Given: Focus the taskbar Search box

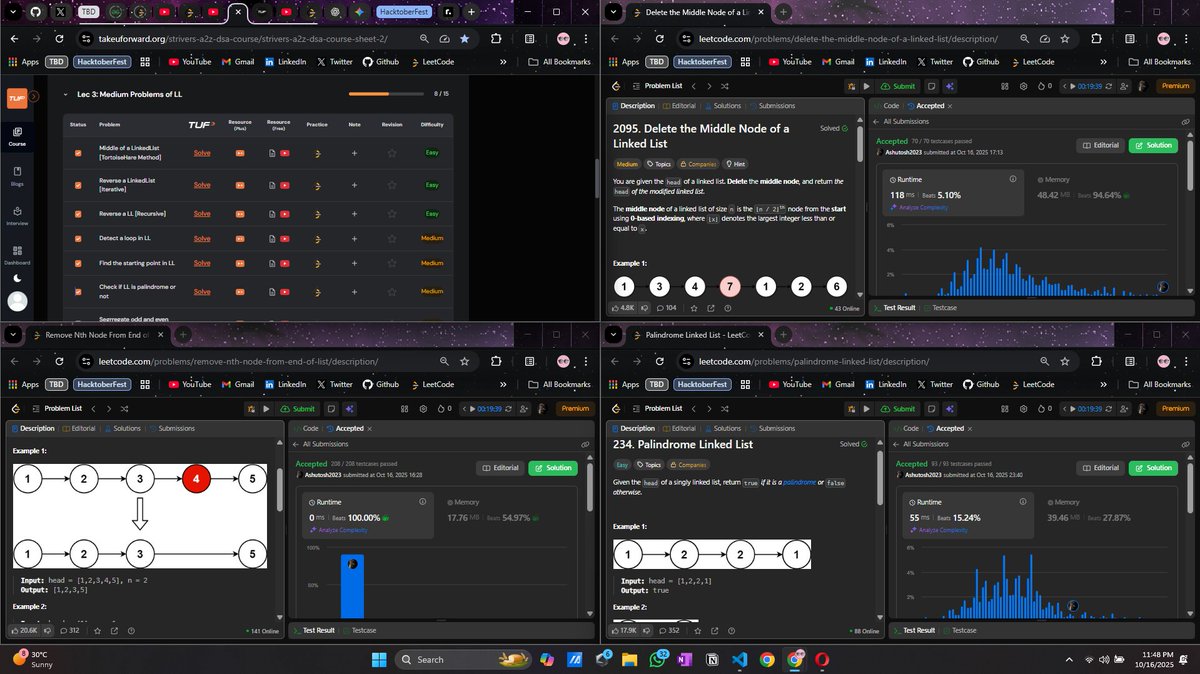Looking at the screenshot, I should [462, 660].
